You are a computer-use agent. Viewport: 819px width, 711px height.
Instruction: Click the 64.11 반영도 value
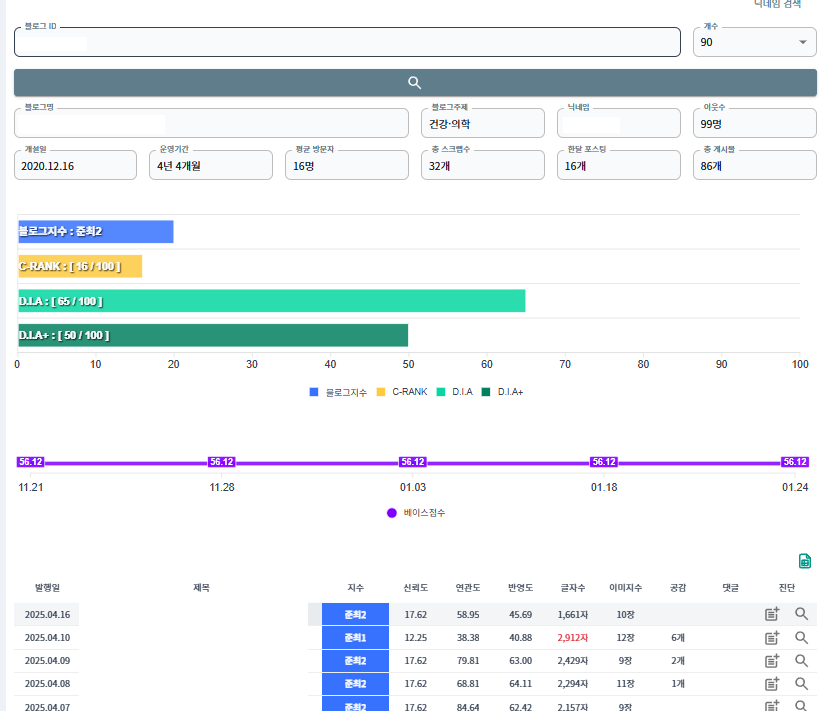pos(520,683)
